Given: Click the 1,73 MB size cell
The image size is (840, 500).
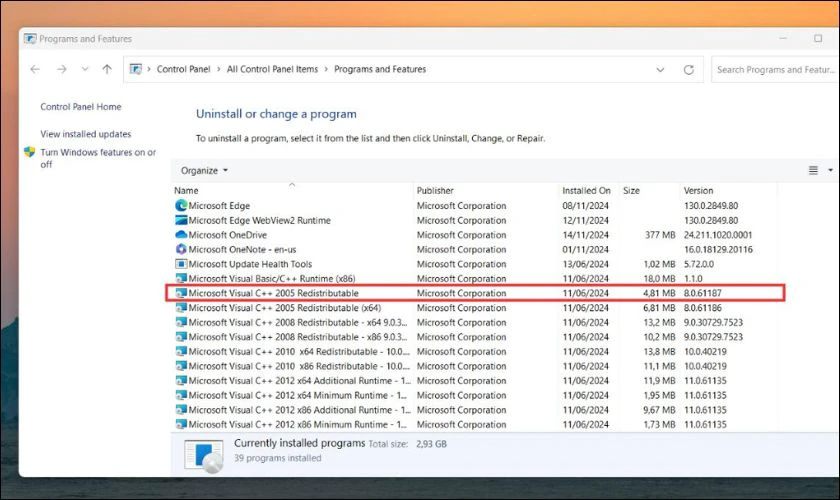Looking at the screenshot, I should [659, 424].
